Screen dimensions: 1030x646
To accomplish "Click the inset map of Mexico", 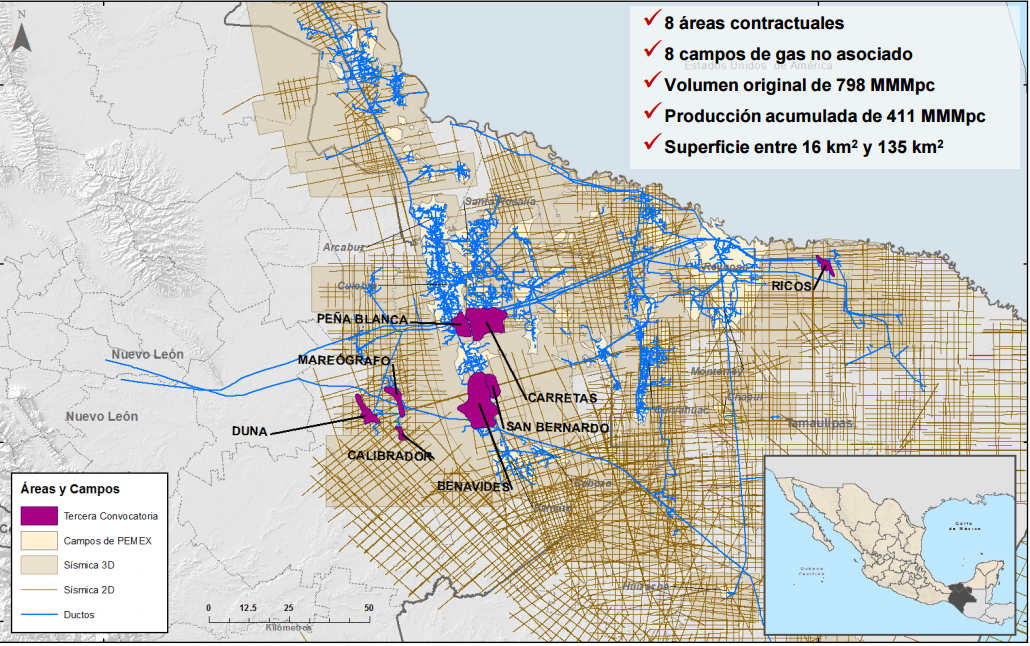I will 890,544.
